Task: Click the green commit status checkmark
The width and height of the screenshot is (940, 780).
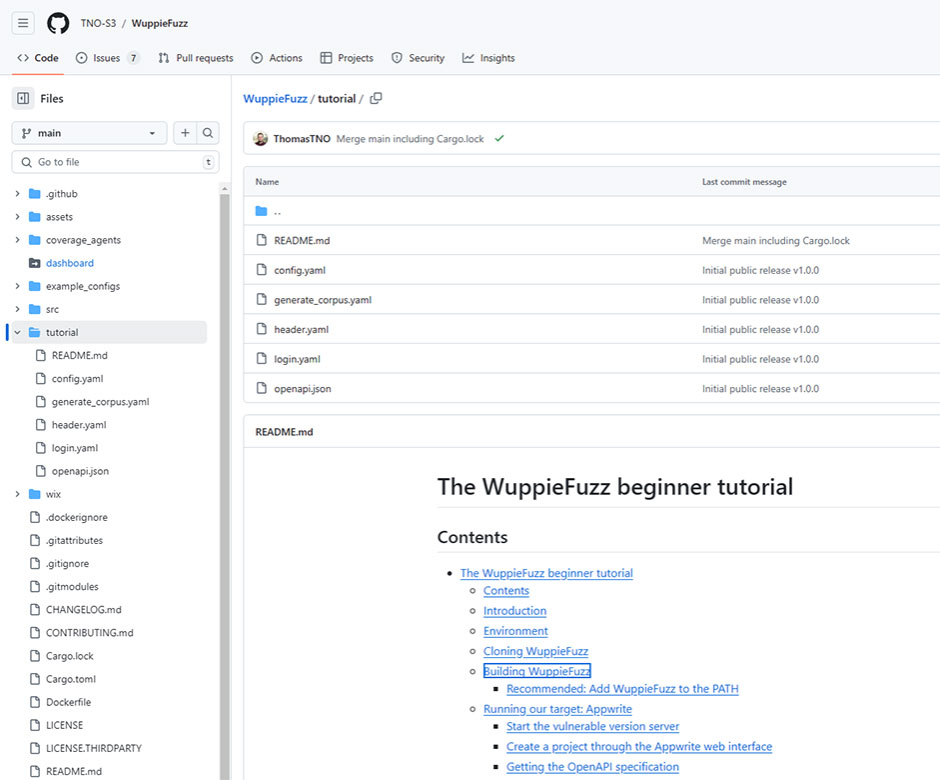Action: (499, 139)
